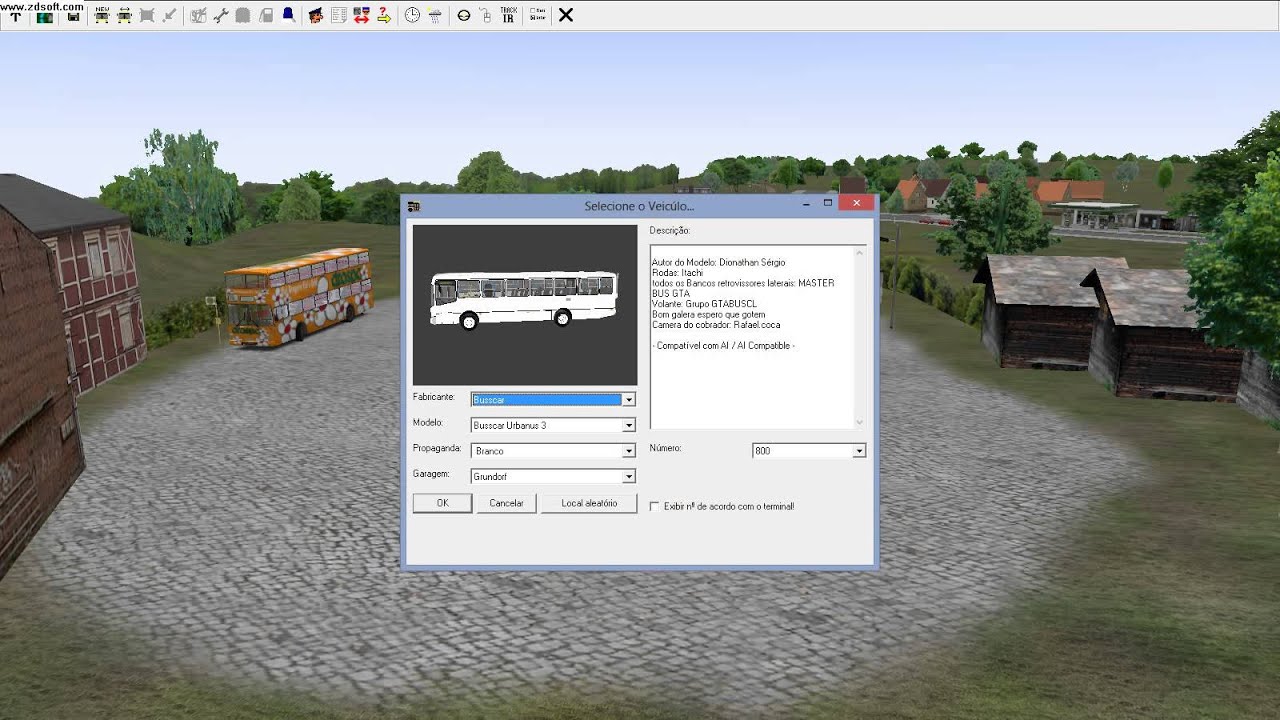Click 'Camera do cobrador: Rafael.coca' text

716,325
